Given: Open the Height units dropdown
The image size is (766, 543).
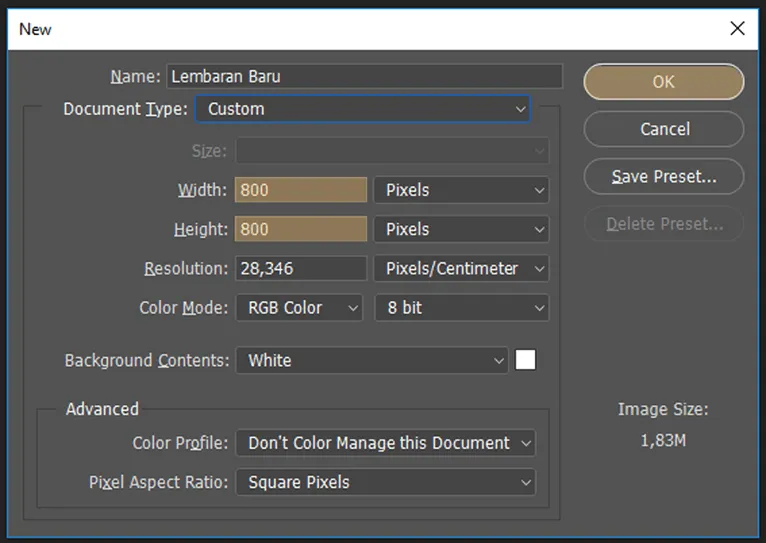Looking at the screenshot, I should pyautogui.click(x=461, y=229).
